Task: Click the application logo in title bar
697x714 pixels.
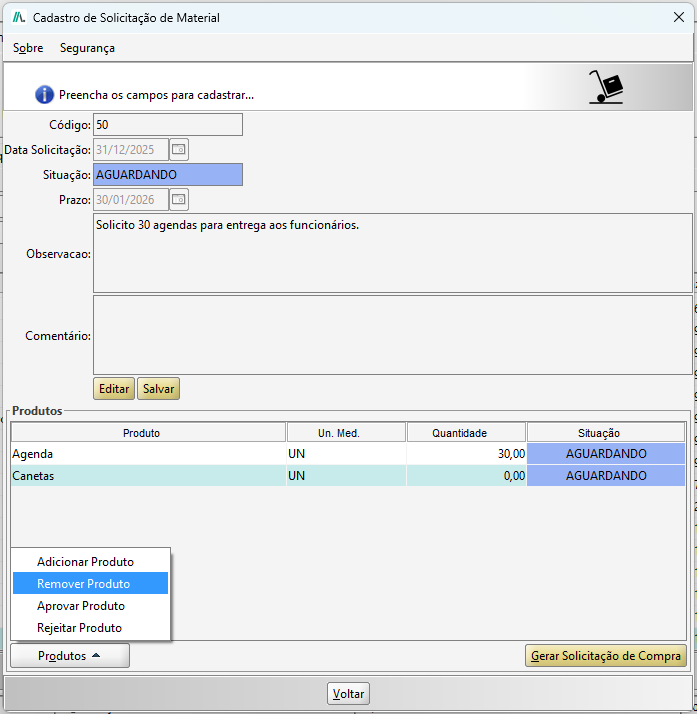Action: click(19, 18)
